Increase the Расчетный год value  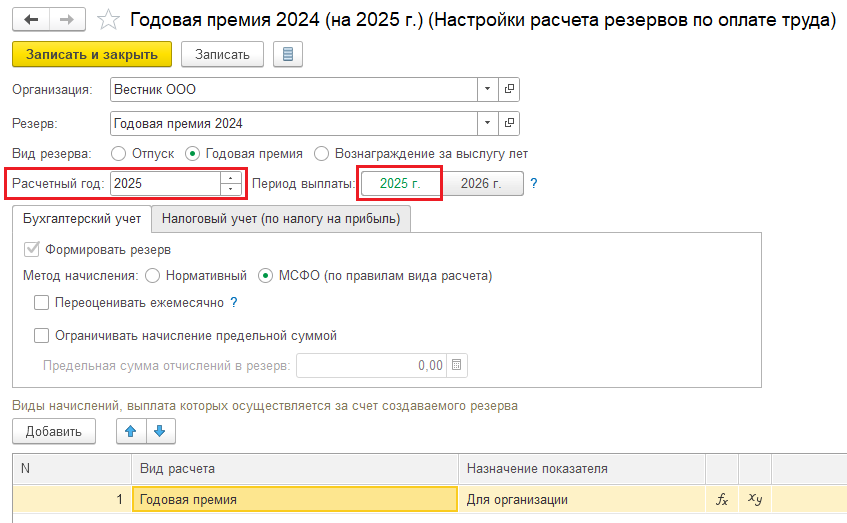click(231, 179)
